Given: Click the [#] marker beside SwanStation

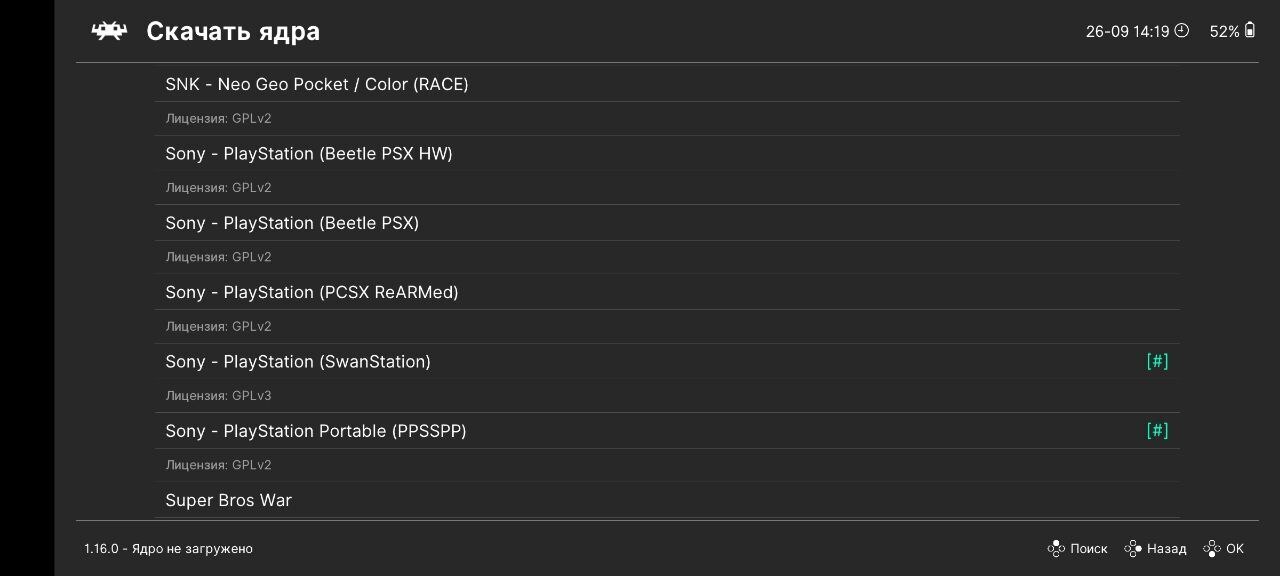Looking at the screenshot, I should pos(1157,361).
